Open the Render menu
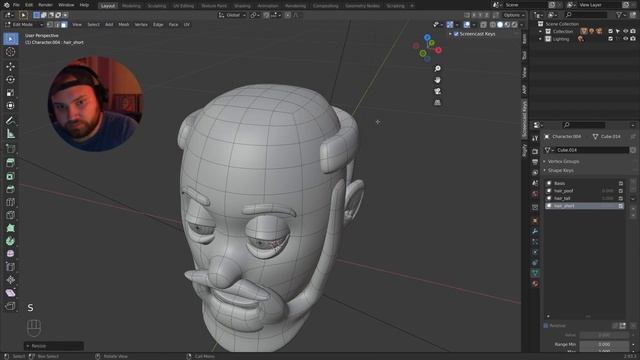Screen dimensions: 640x360 click(45, 5)
